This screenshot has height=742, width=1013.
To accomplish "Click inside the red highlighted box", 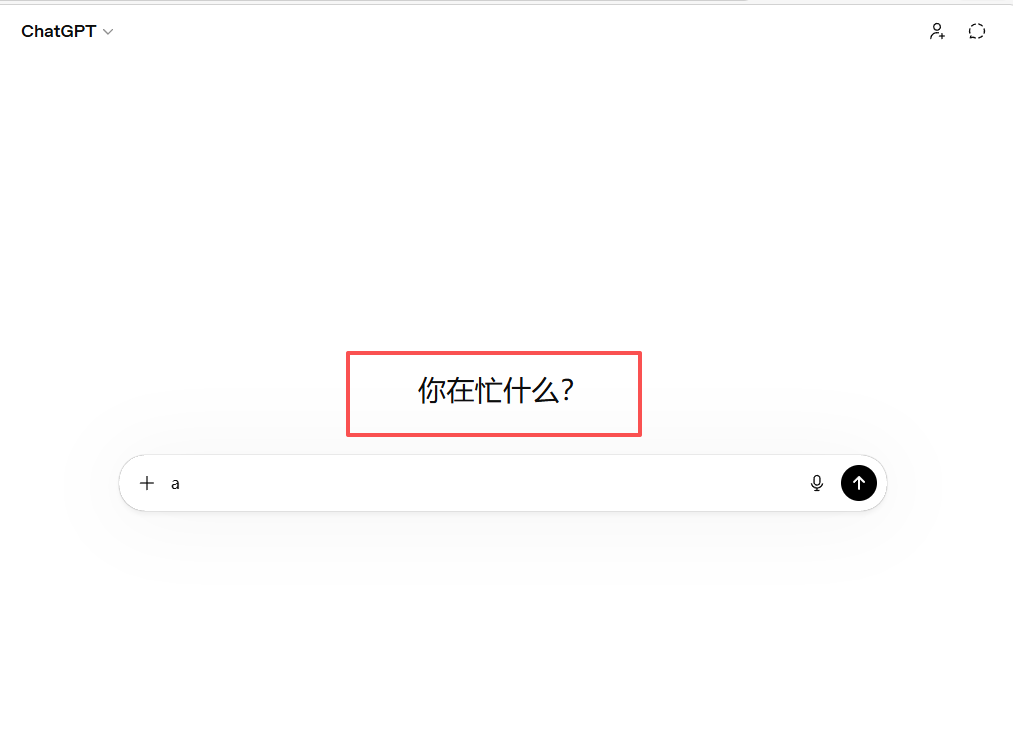I will pyautogui.click(x=494, y=394).
